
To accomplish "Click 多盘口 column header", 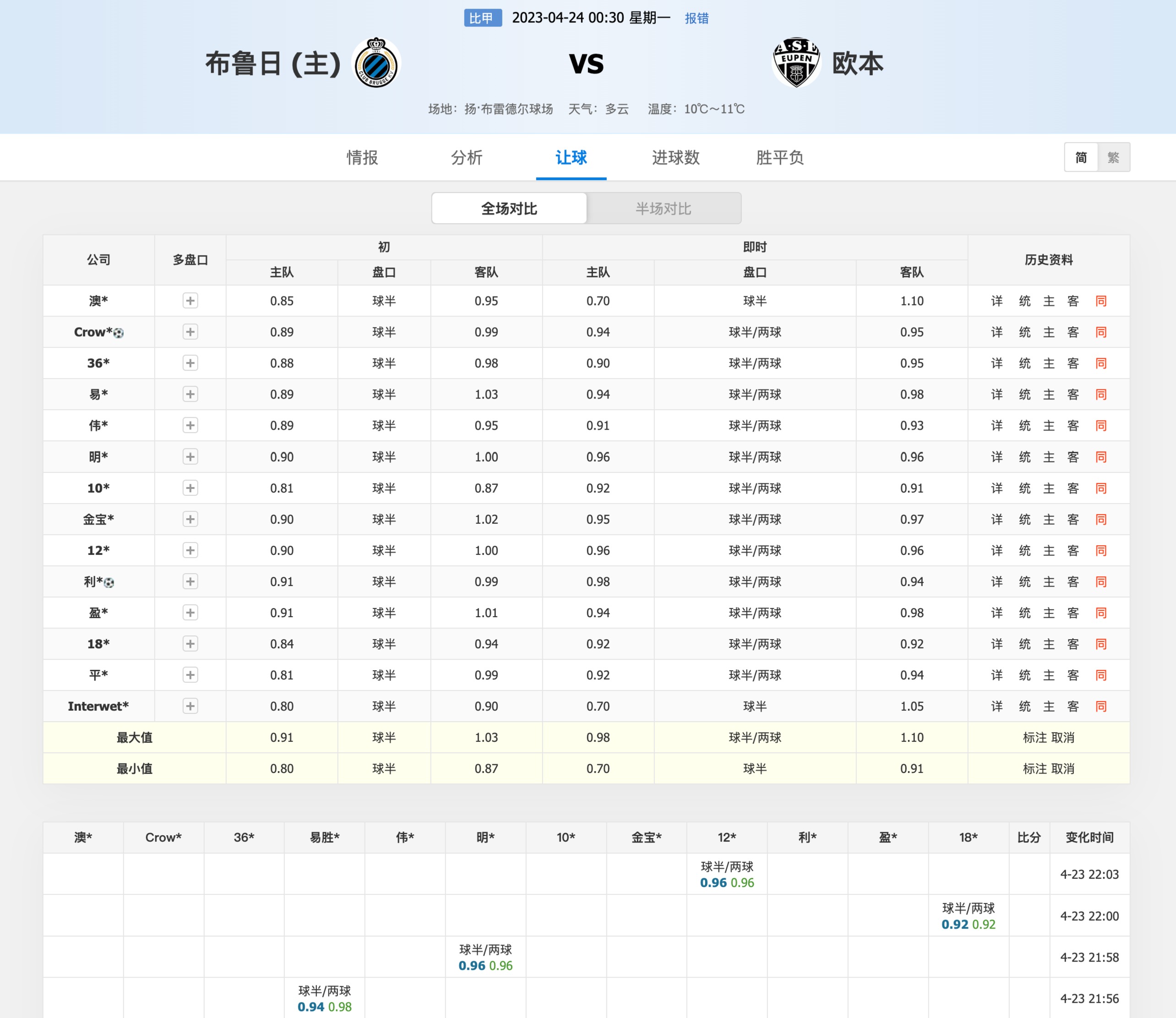I will 190,260.
